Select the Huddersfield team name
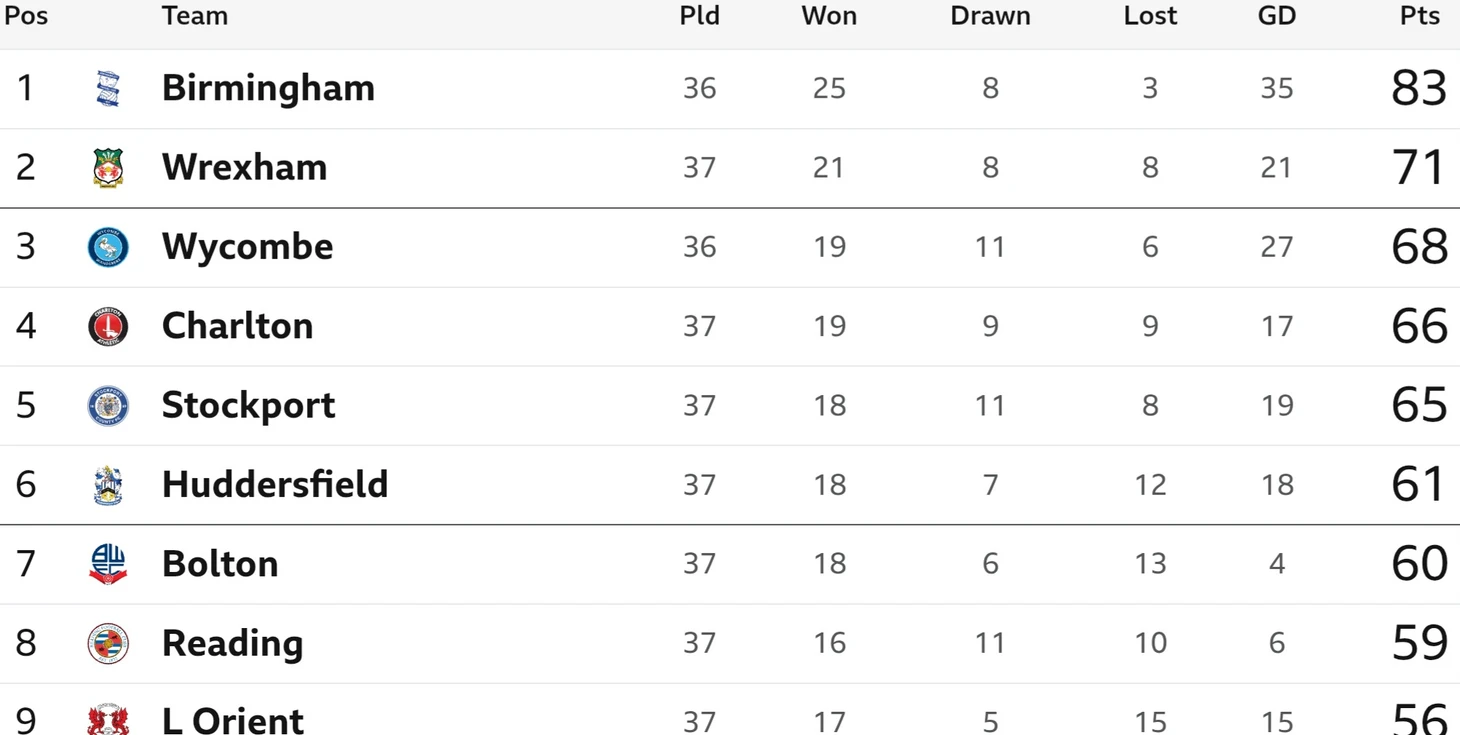 point(274,484)
